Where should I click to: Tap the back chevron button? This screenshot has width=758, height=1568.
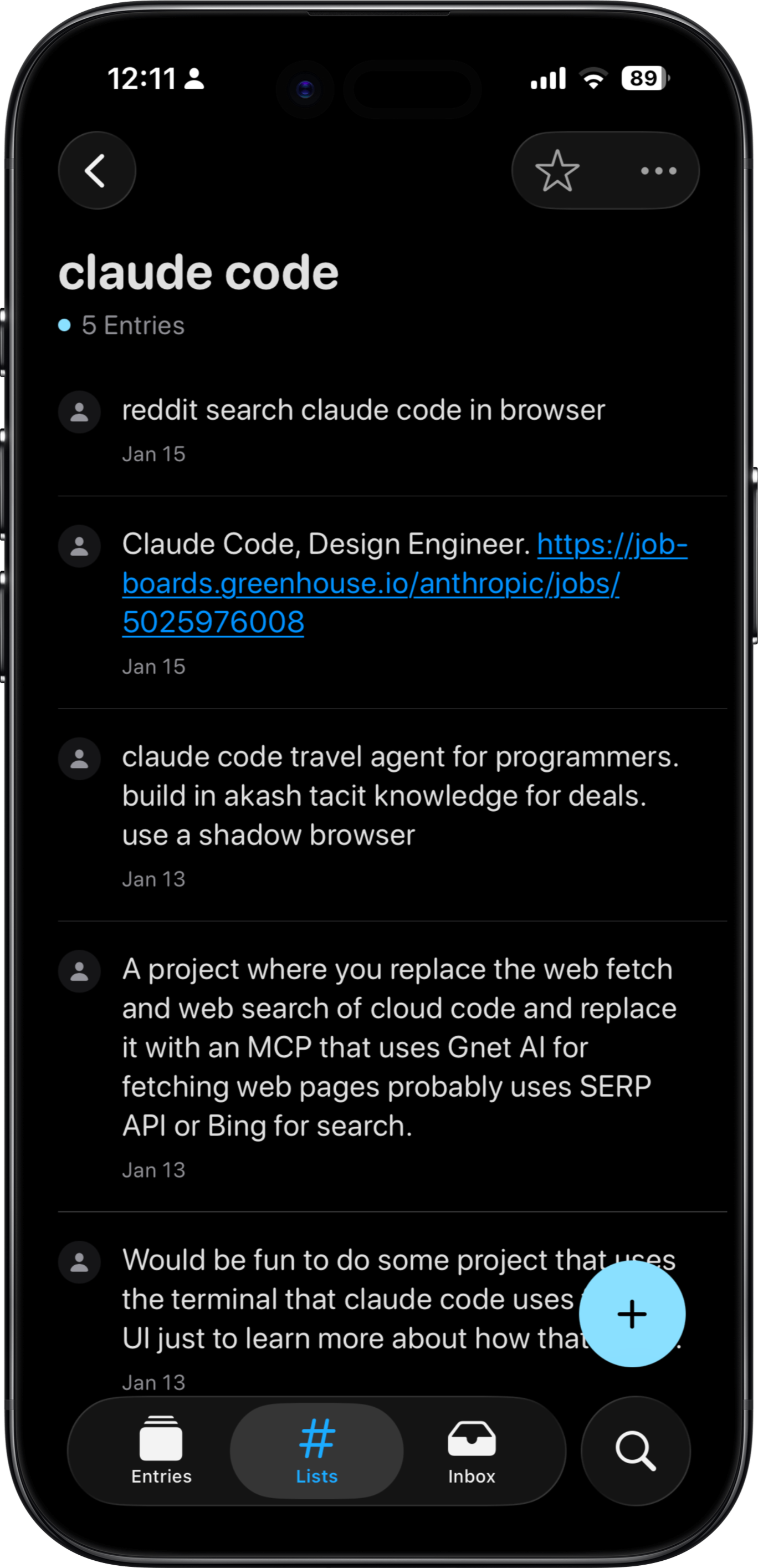click(x=97, y=170)
